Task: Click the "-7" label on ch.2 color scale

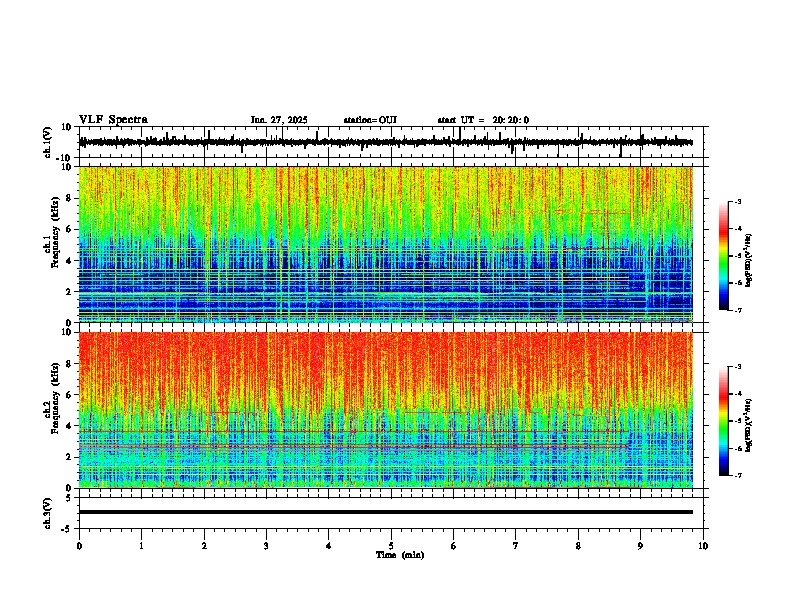Action: (737, 475)
